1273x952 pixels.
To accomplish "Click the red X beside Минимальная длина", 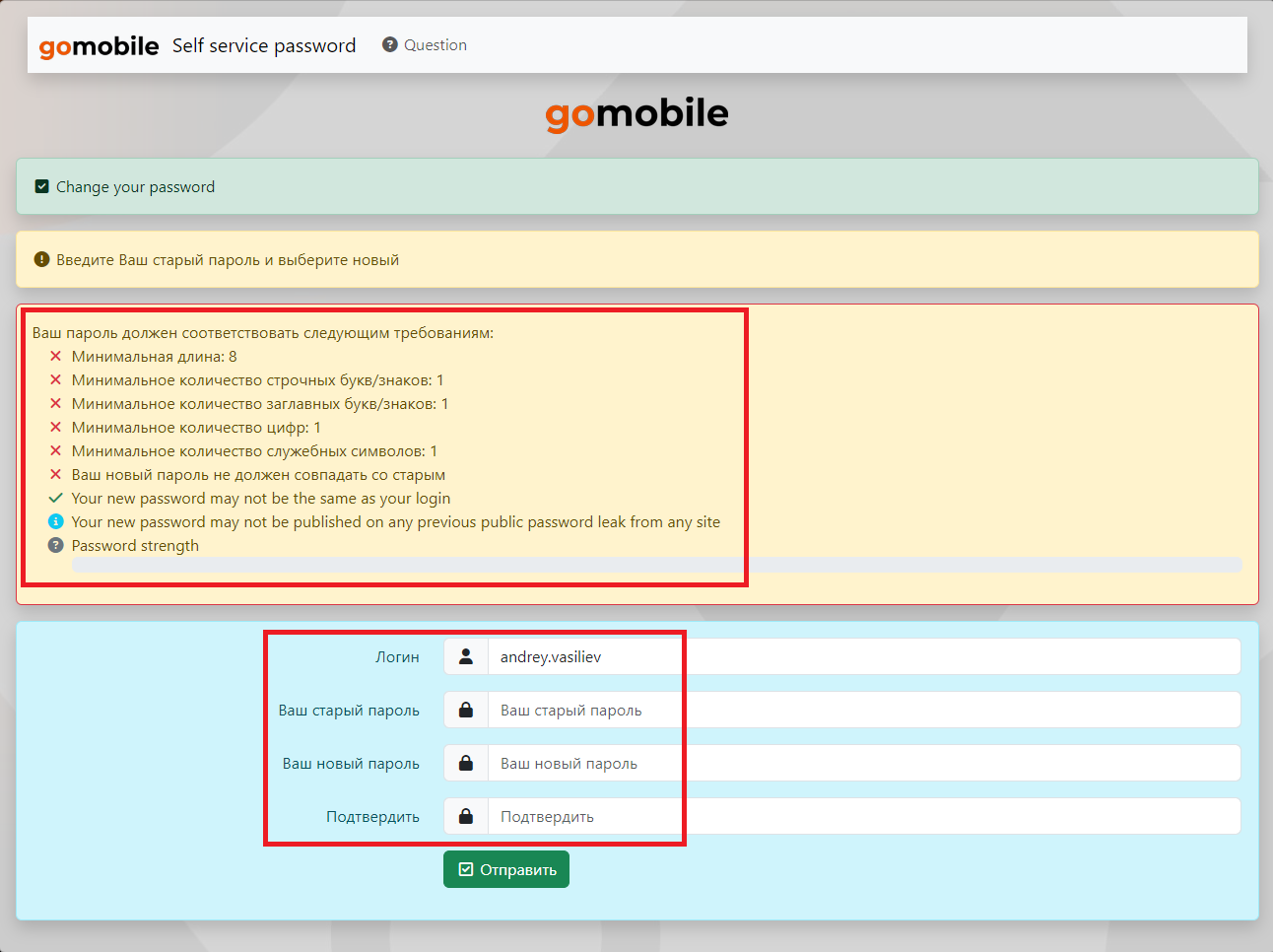I will coord(56,356).
